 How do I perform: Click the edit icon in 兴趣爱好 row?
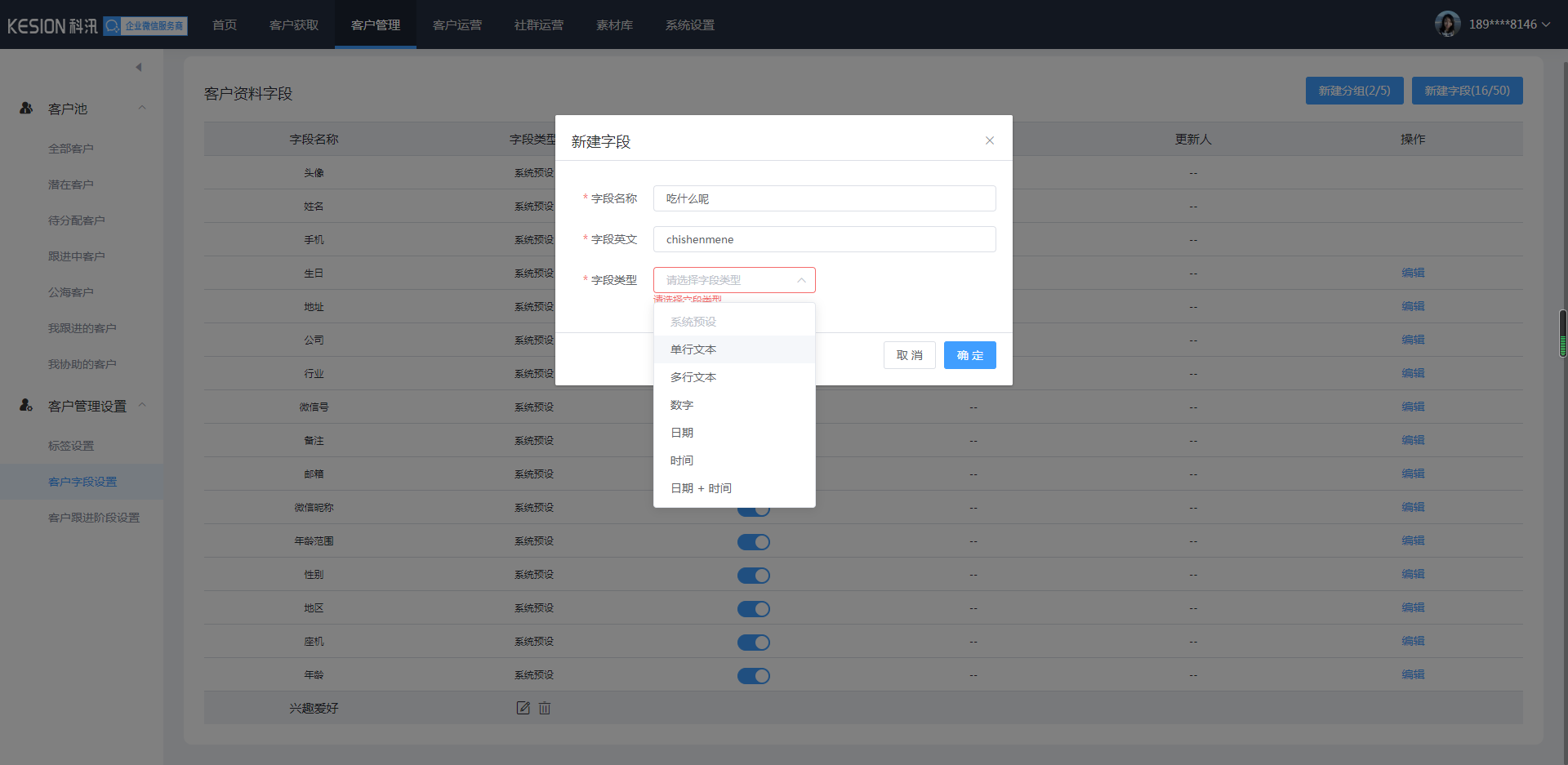coord(523,708)
